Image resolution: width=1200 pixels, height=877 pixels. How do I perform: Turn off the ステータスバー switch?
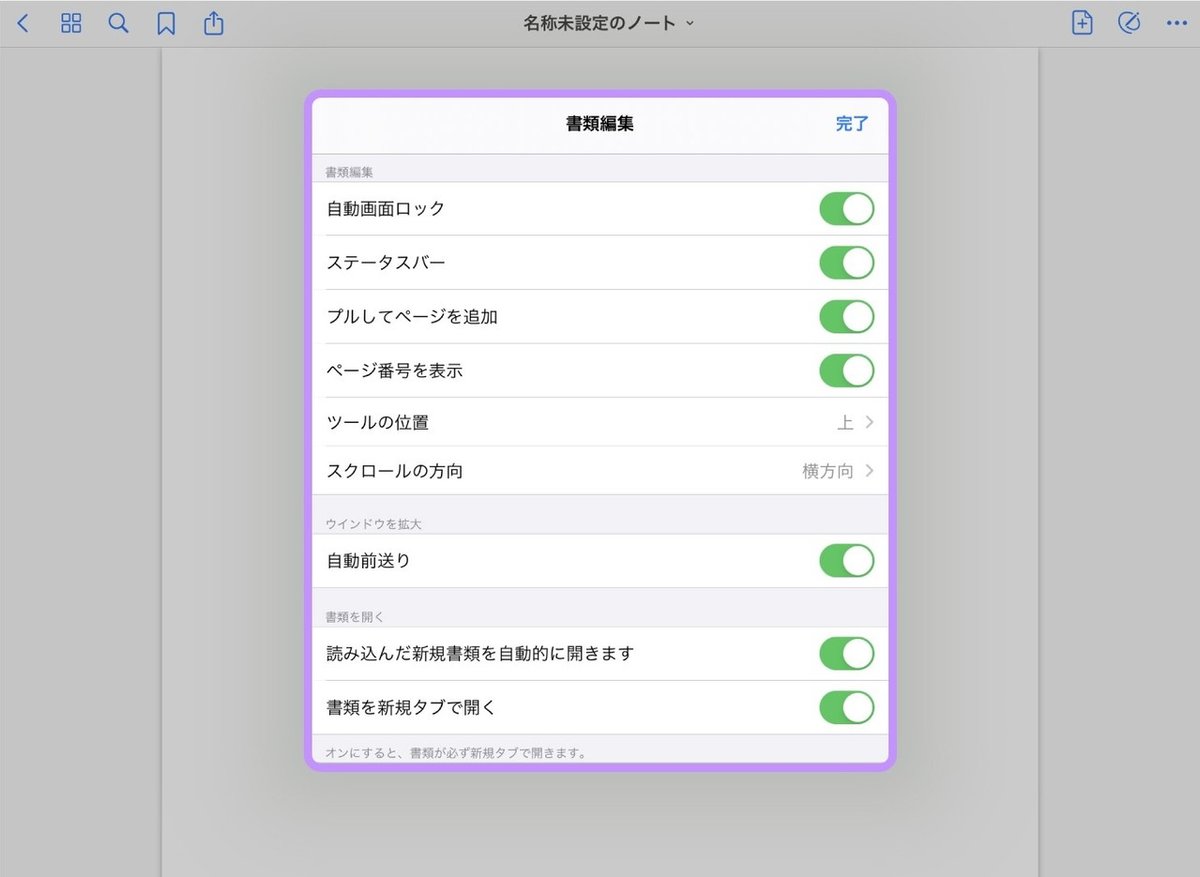click(847, 262)
